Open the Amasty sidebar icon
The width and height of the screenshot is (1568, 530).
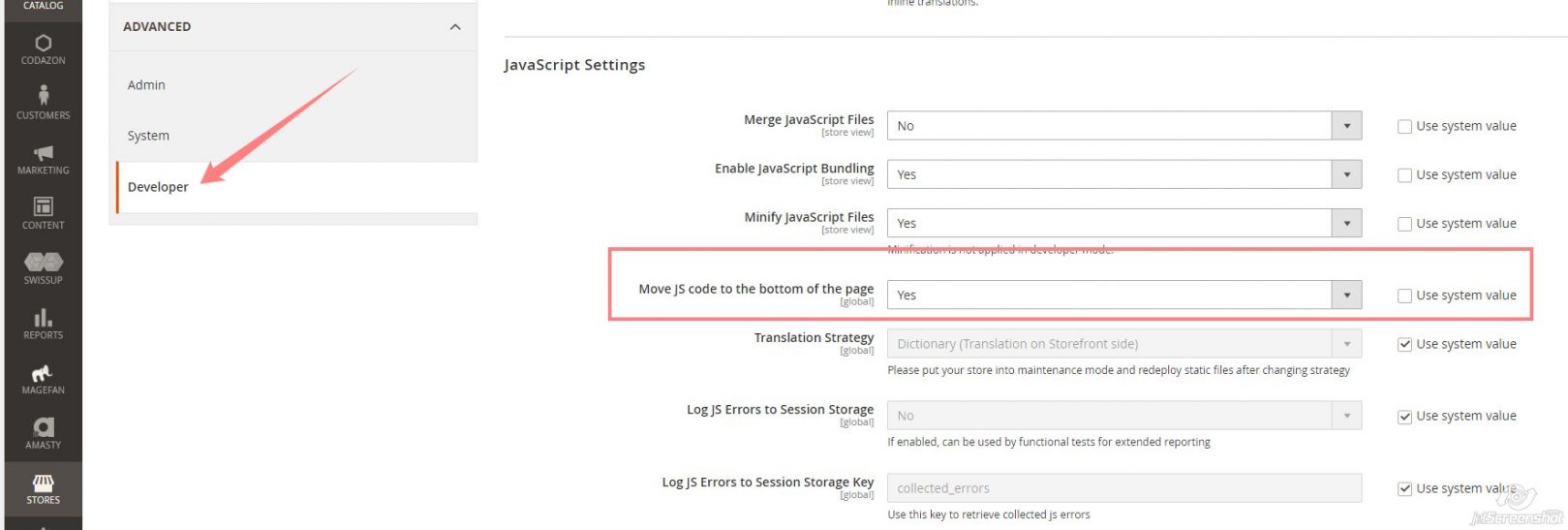pyautogui.click(x=43, y=427)
